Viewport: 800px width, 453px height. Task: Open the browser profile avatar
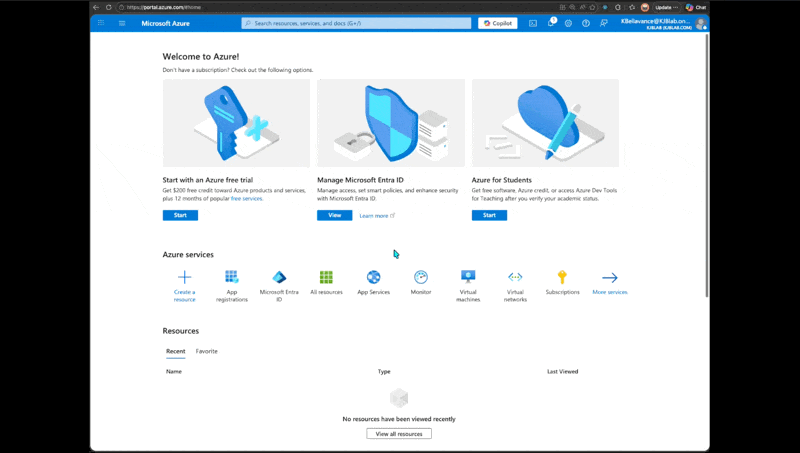pyautogui.click(x=645, y=7)
